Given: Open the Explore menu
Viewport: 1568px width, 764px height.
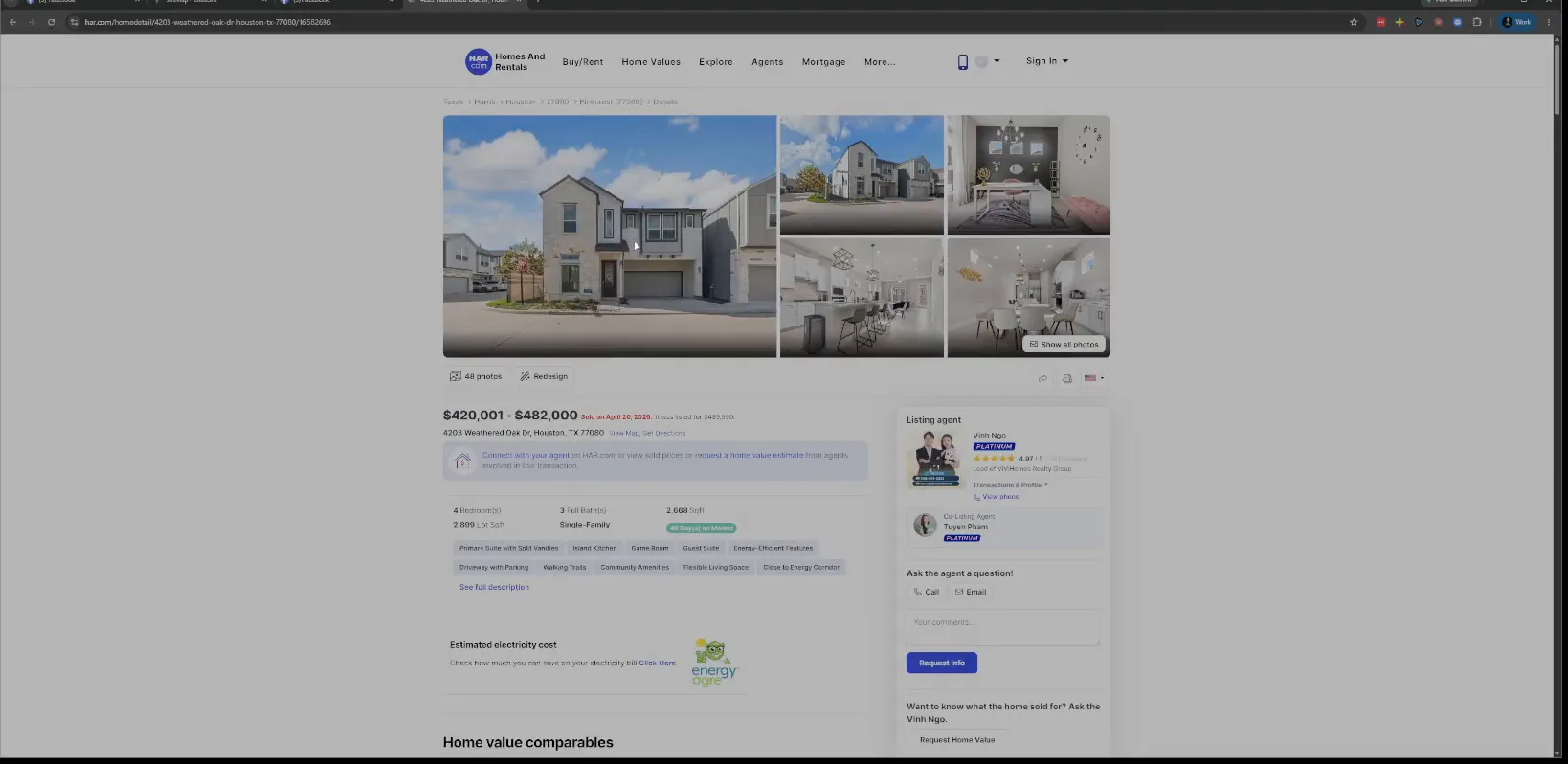Looking at the screenshot, I should pos(716,62).
